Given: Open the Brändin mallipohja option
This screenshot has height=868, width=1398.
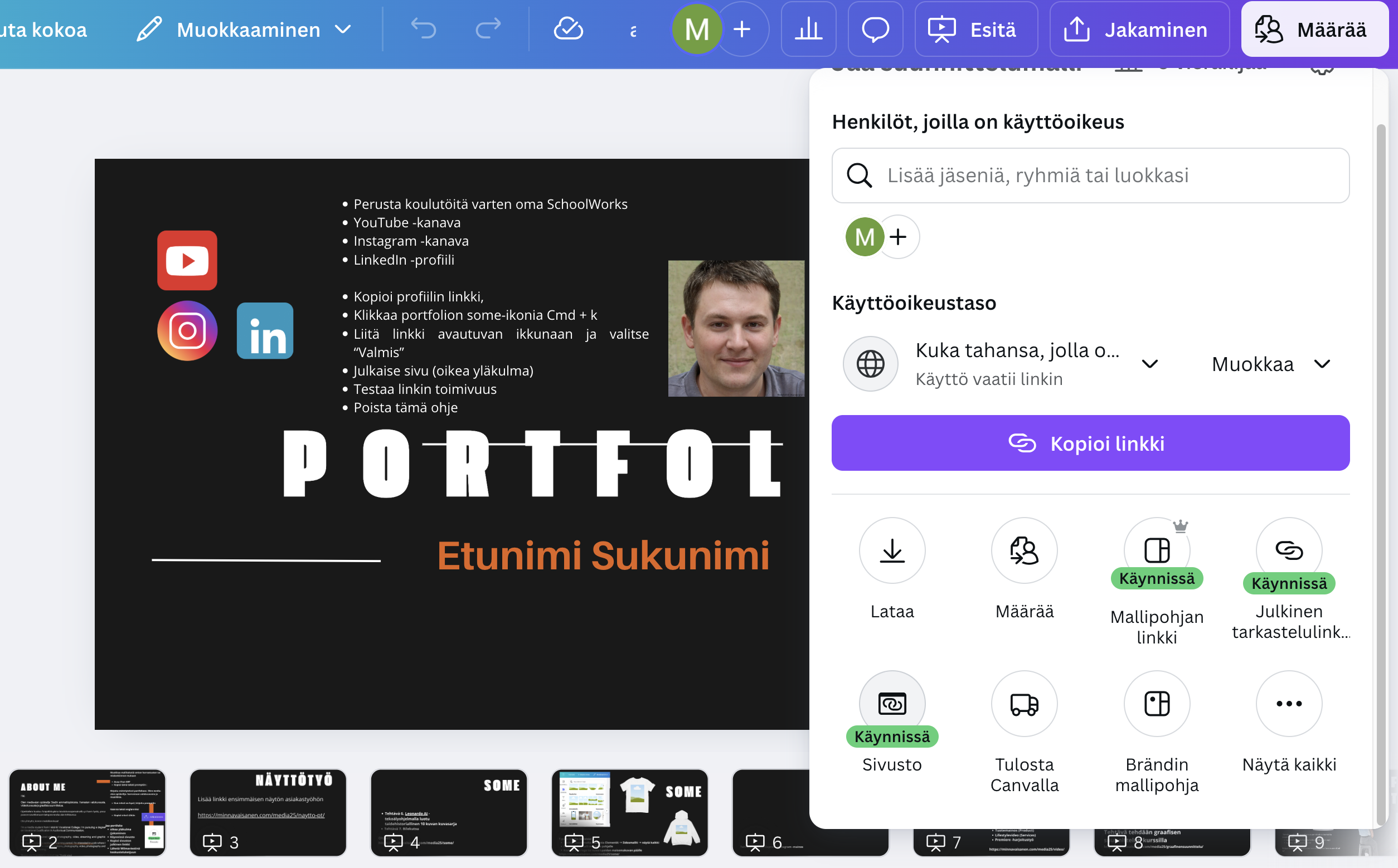Looking at the screenshot, I should [1156, 704].
